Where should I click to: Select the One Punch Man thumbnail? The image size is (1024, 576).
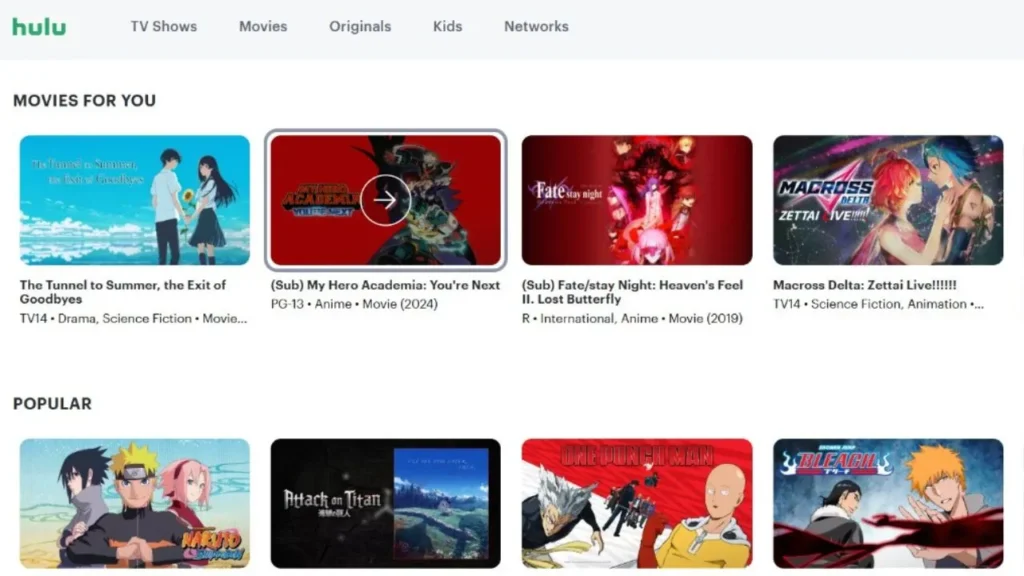pyautogui.click(x=636, y=503)
